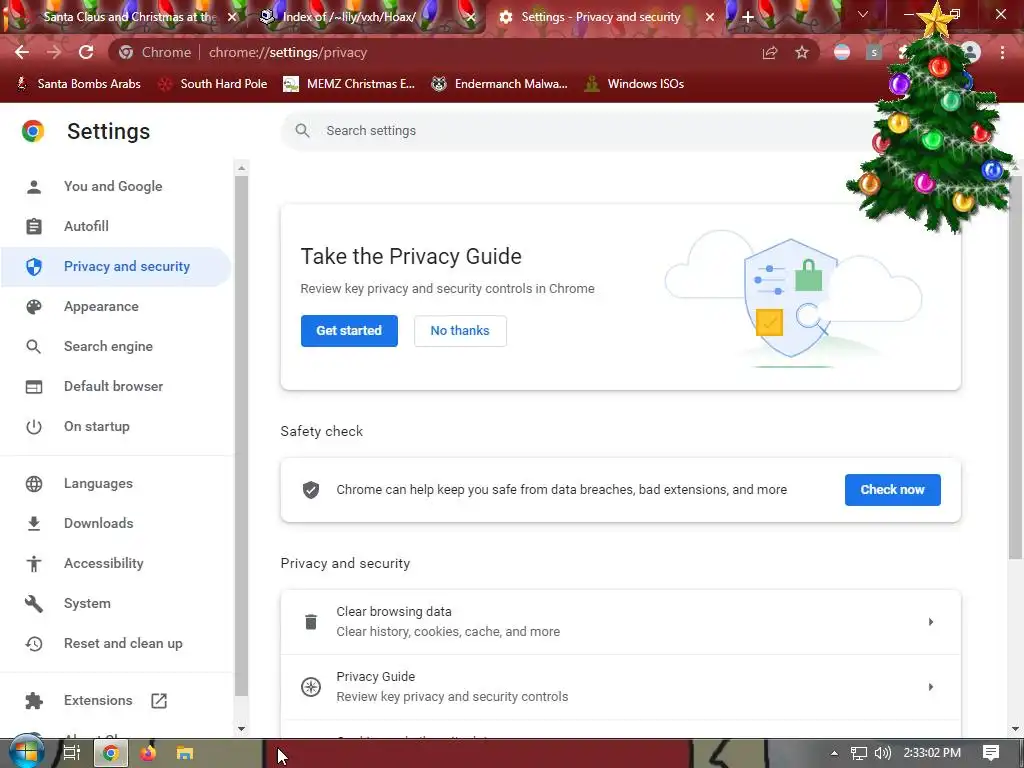The height and width of the screenshot is (768, 1024).
Task: Close the Settings tab
Action: click(710, 17)
